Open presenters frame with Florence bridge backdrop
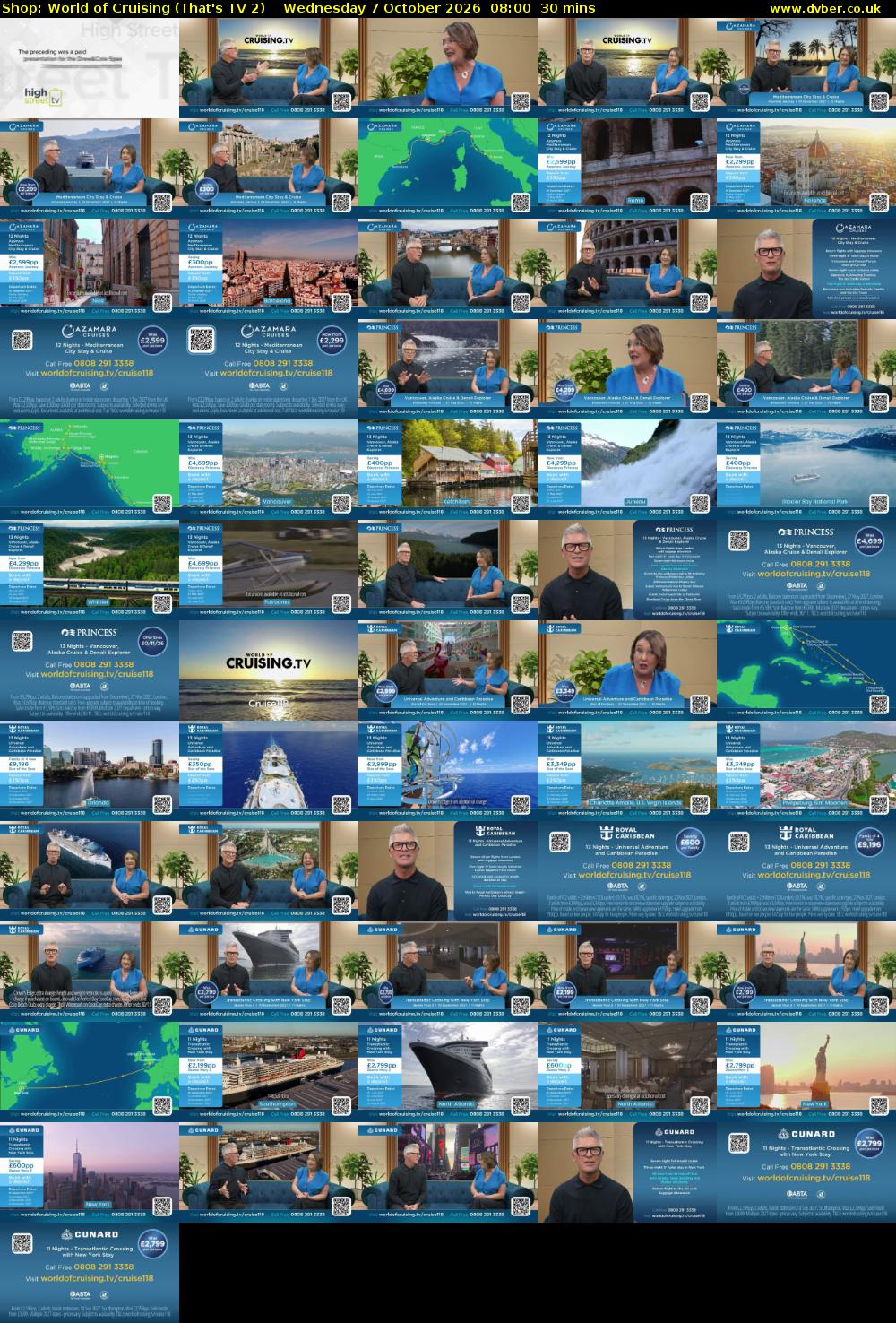Viewport: 896px width, 1323px height. click(x=448, y=269)
